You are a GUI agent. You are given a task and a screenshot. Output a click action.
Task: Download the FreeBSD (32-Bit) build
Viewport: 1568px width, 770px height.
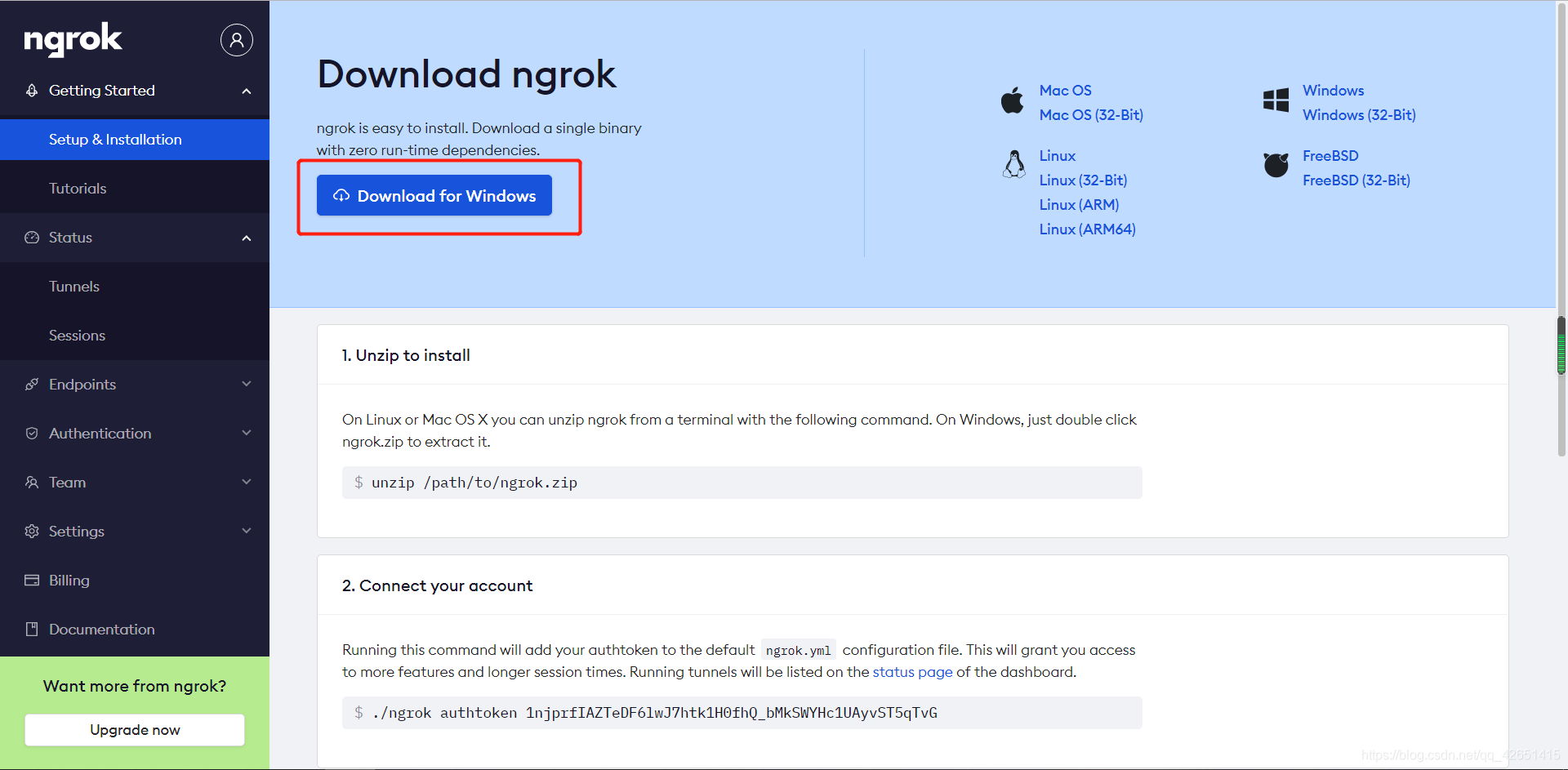point(1356,180)
